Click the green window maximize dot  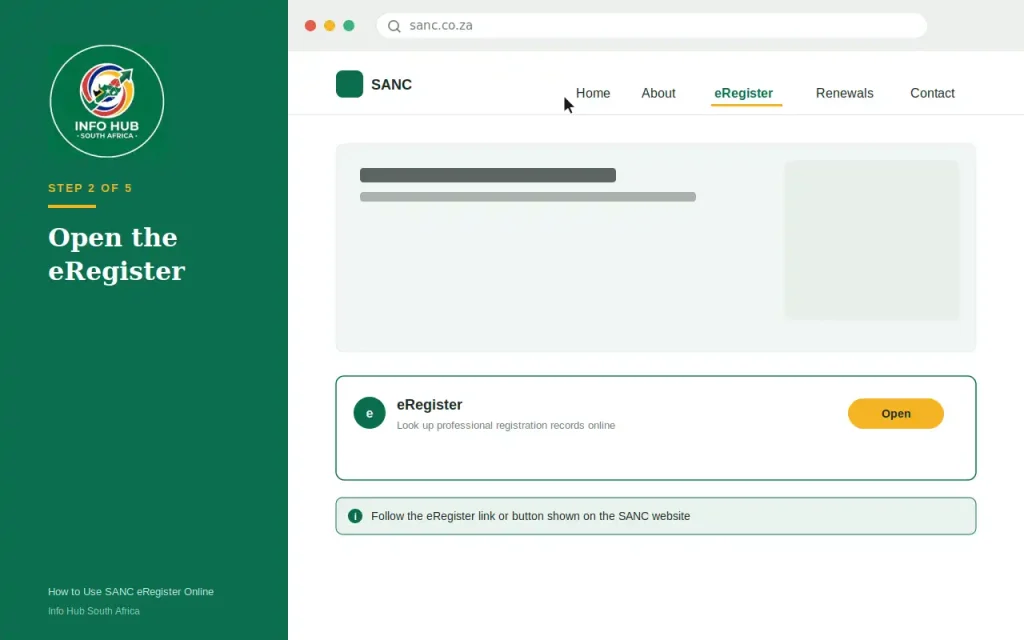(349, 25)
